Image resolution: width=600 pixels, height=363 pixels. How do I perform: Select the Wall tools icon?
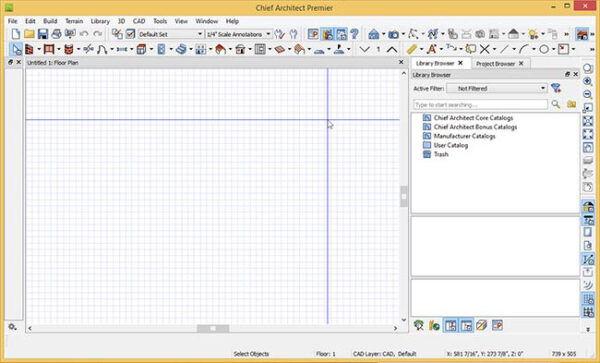click(29, 49)
